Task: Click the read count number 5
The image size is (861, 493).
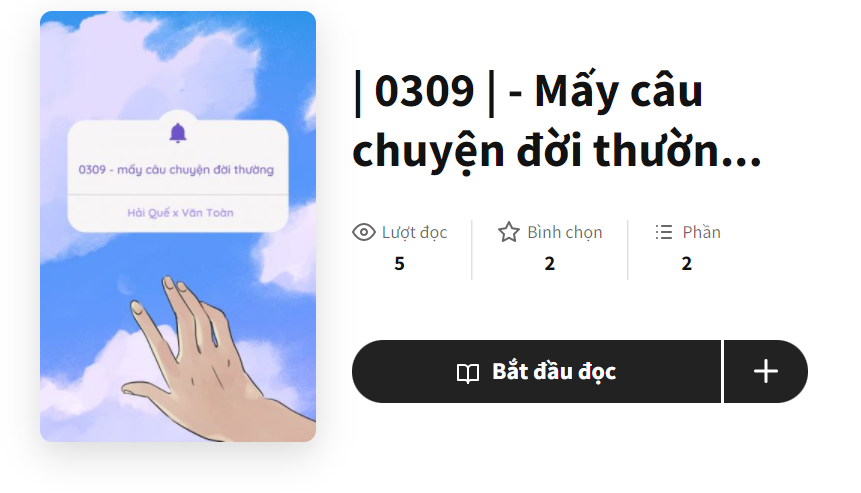Action: click(399, 264)
